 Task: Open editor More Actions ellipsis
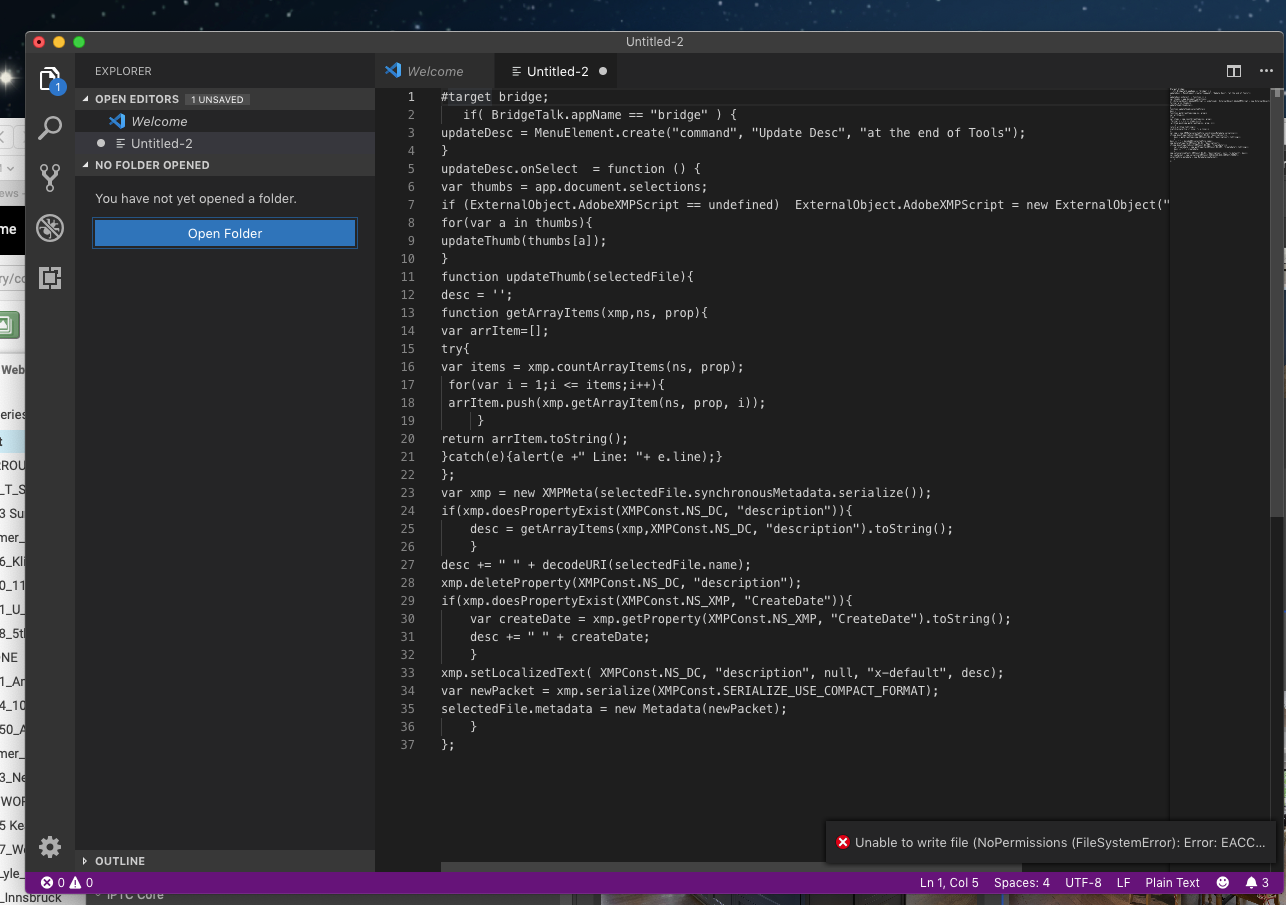[x=1267, y=71]
